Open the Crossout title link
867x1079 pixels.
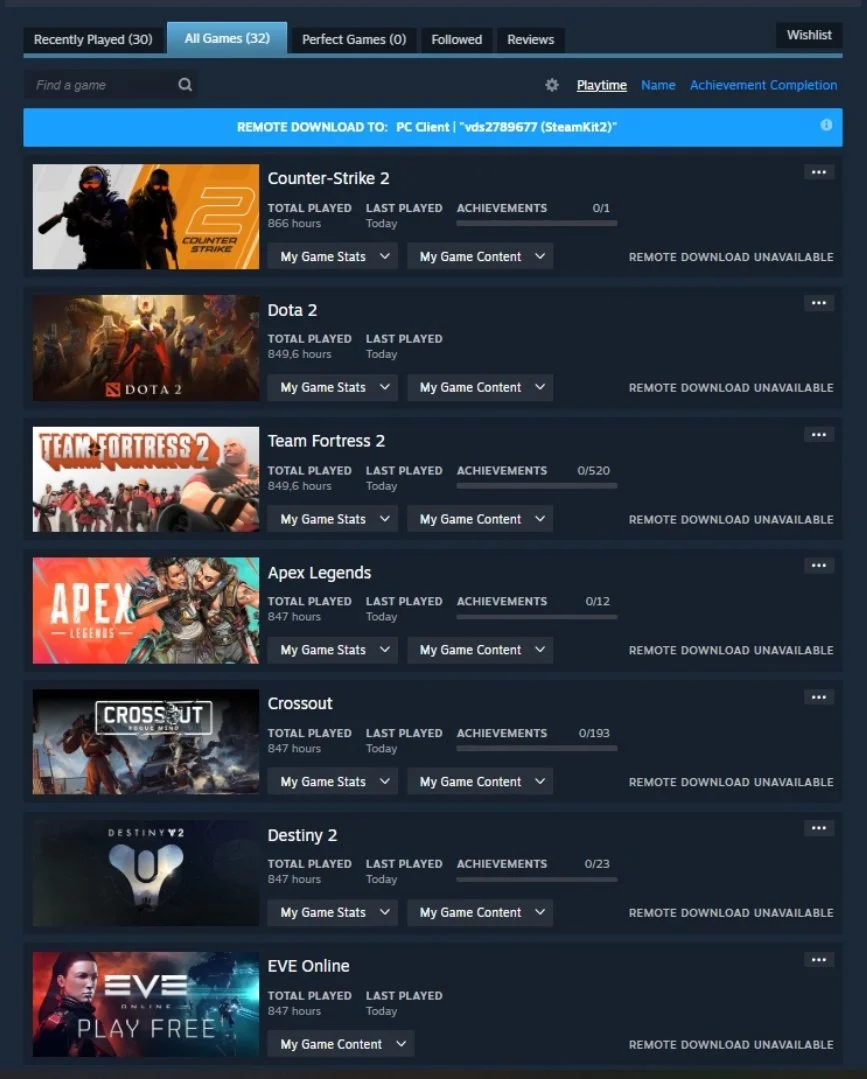pyautogui.click(x=300, y=703)
